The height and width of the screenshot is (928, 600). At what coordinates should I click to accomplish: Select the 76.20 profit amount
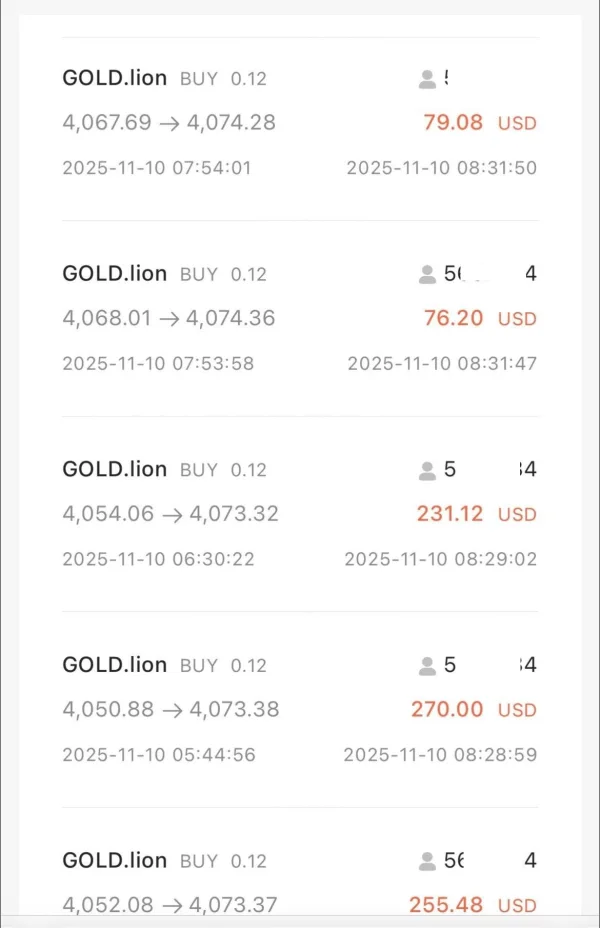(453, 318)
